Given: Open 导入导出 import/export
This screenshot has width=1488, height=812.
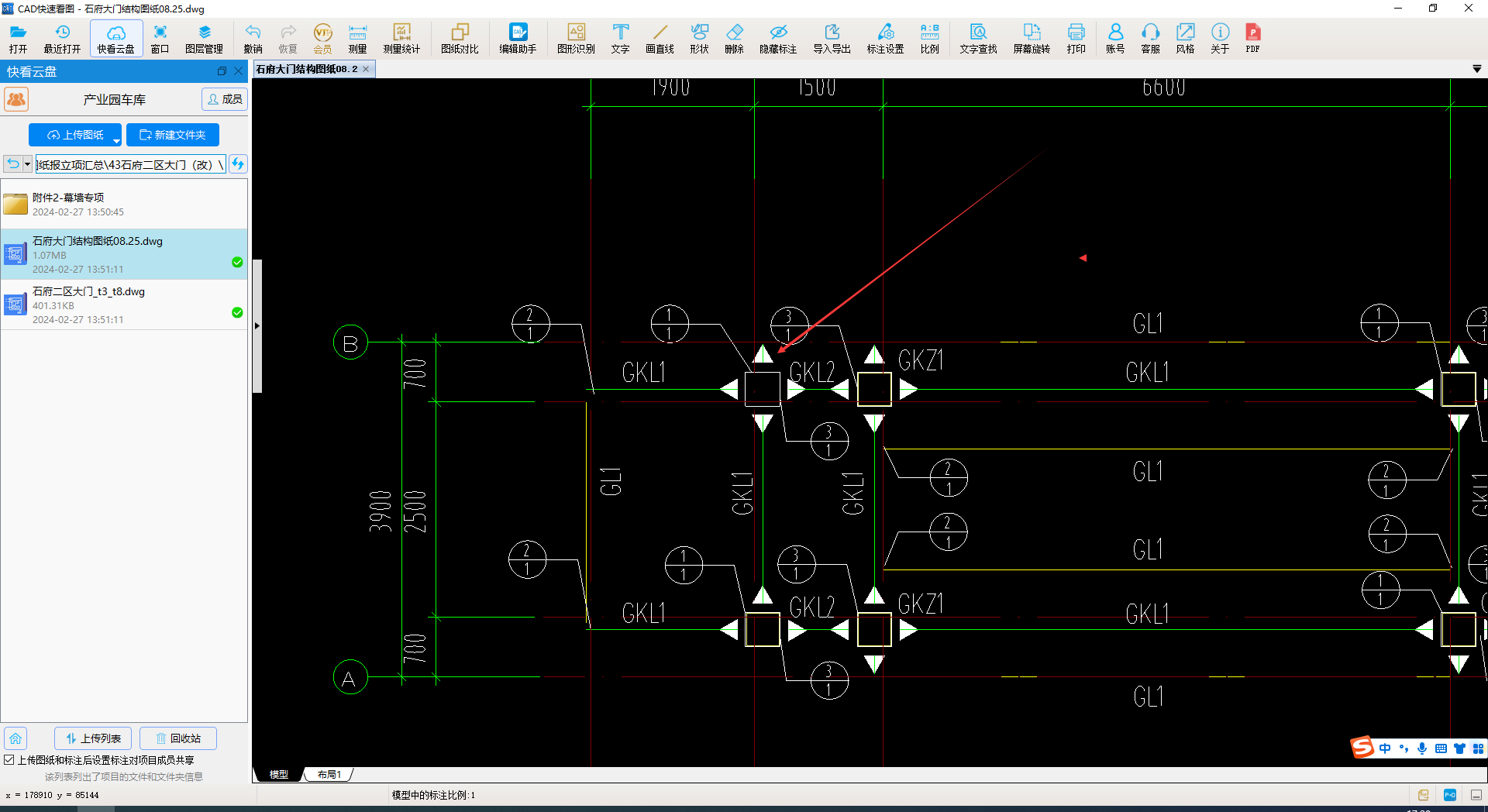Looking at the screenshot, I should 832,38.
